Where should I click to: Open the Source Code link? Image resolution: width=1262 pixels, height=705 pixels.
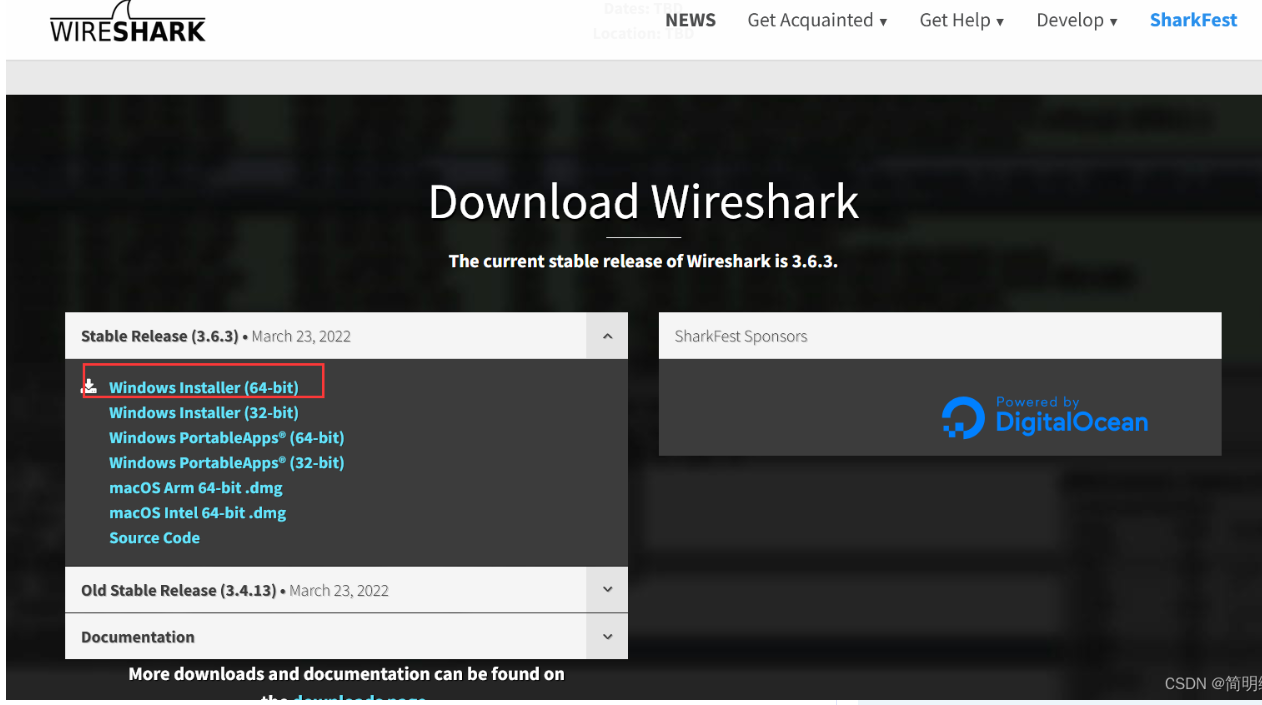[155, 538]
